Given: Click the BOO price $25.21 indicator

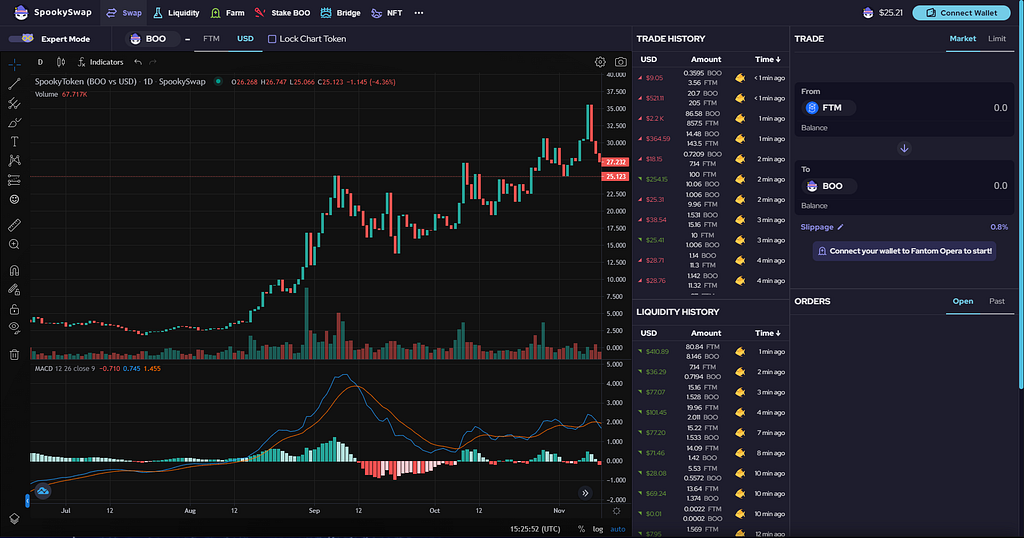Looking at the screenshot, I should tap(883, 12).
